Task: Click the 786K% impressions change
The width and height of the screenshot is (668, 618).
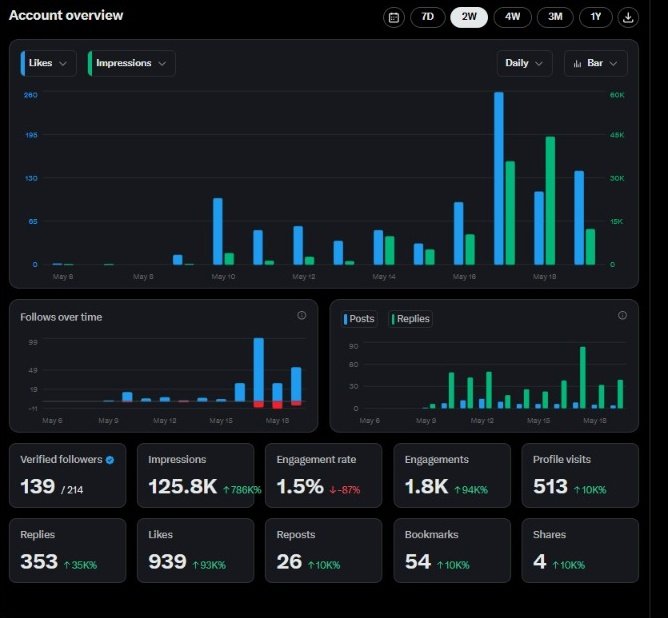Action: coord(242,490)
